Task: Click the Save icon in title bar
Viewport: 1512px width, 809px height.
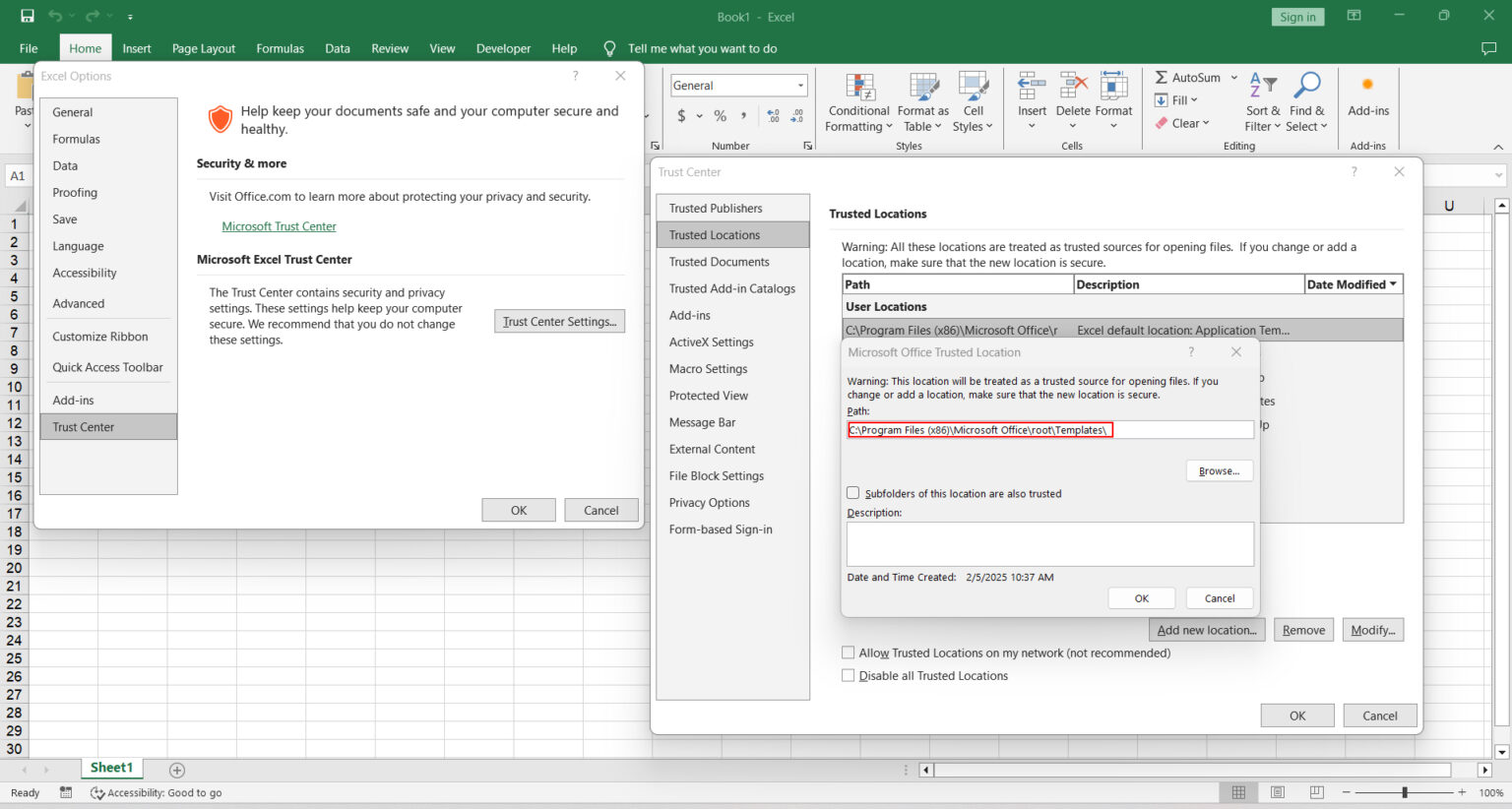Action: click(28, 17)
